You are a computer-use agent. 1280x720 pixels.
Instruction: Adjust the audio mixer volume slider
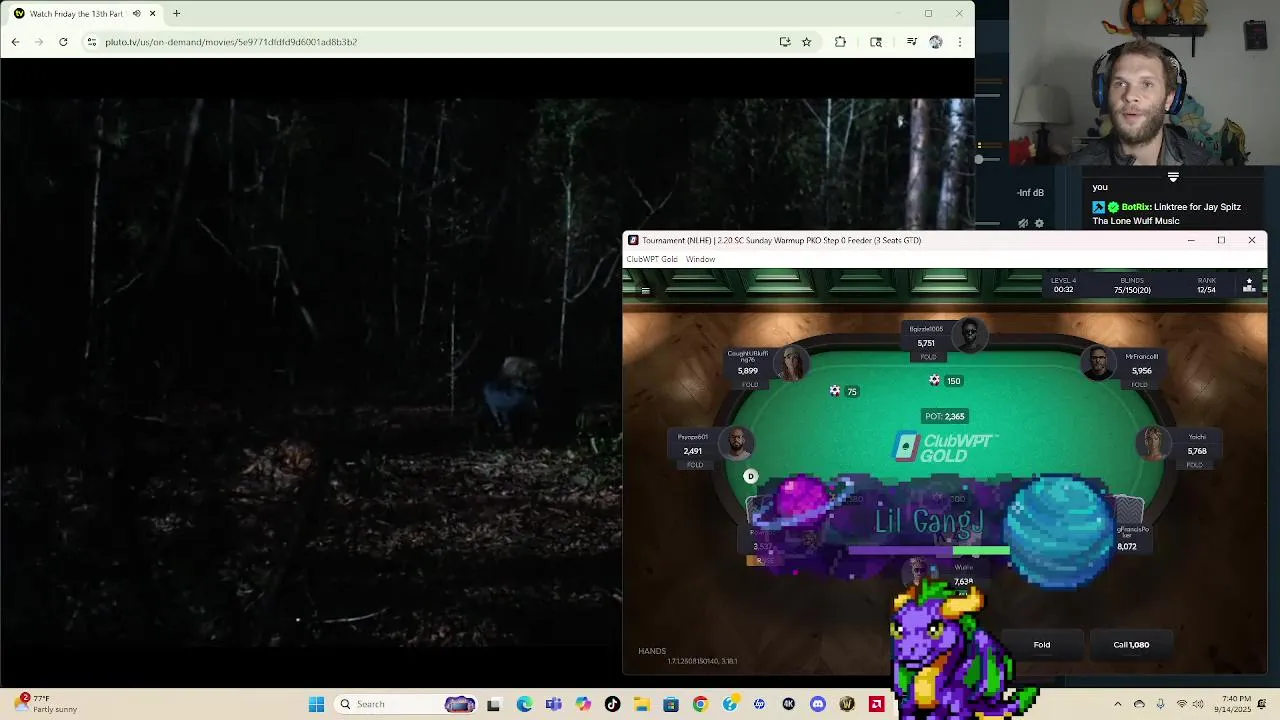[979, 159]
